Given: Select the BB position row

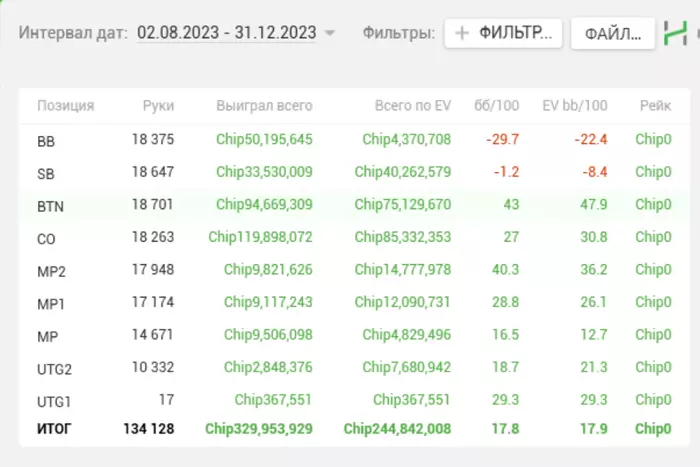Looking at the screenshot, I should [x=354, y=140].
